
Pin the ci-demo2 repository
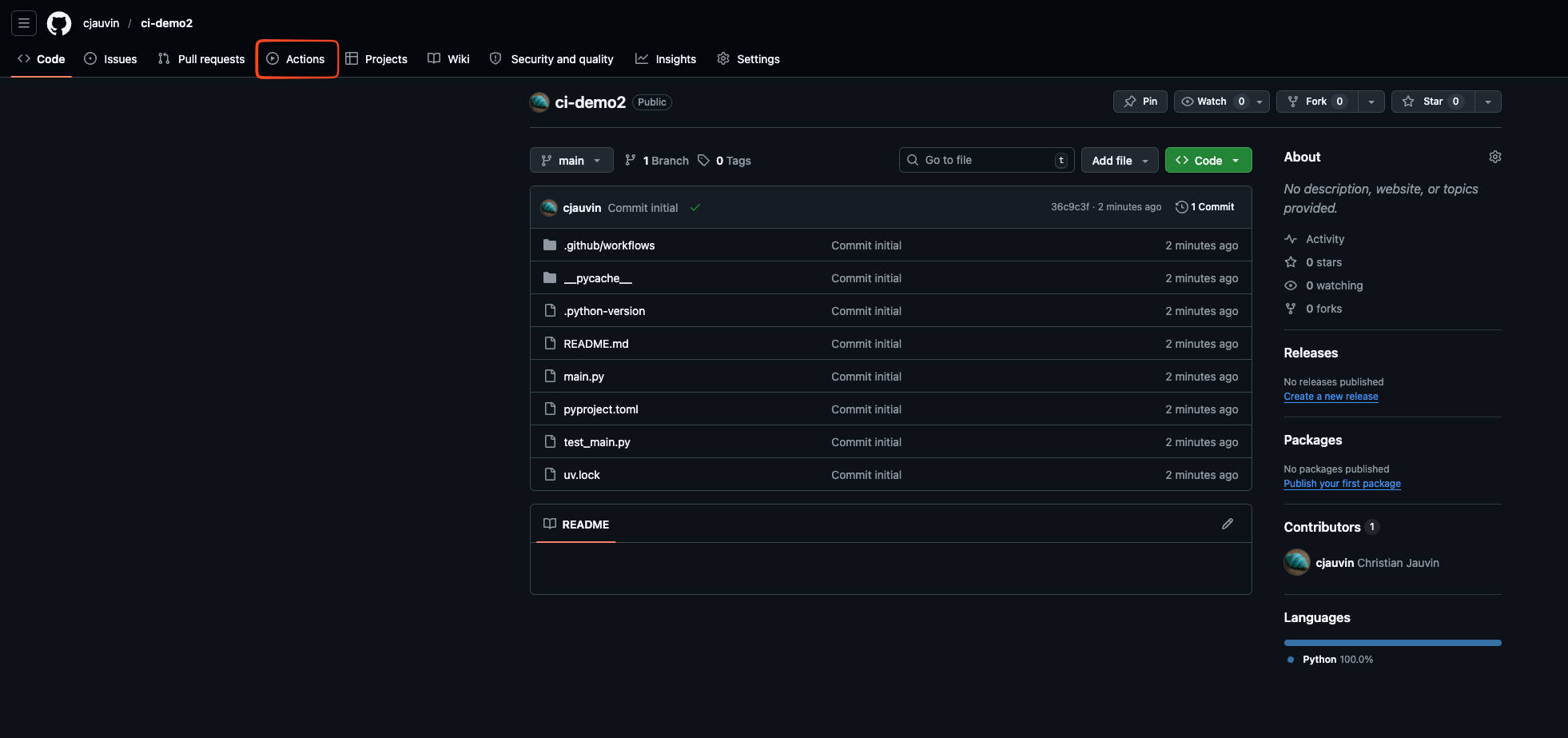(x=1140, y=102)
